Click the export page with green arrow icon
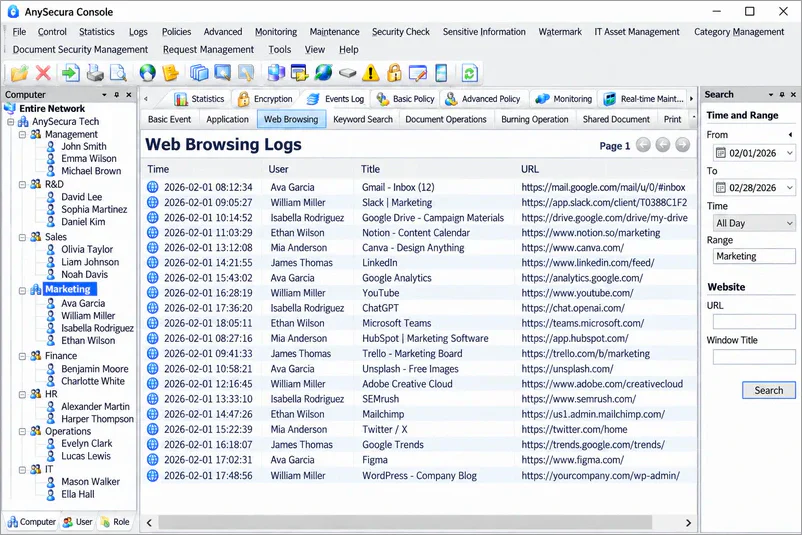Image resolution: width=802 pixels, height=535 pixels. (71, 73)
